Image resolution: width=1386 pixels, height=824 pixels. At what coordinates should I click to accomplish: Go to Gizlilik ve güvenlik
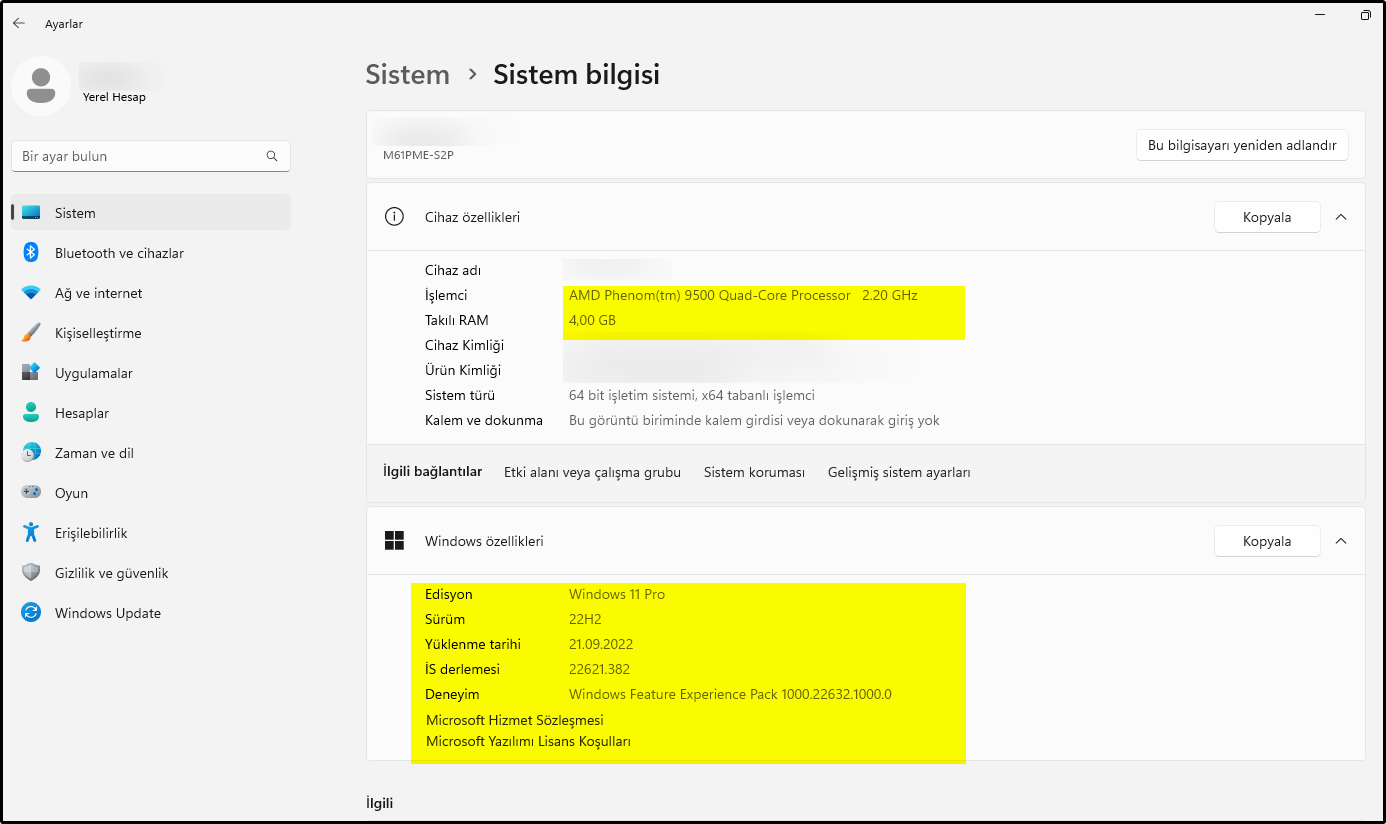[x=151, y=573]
